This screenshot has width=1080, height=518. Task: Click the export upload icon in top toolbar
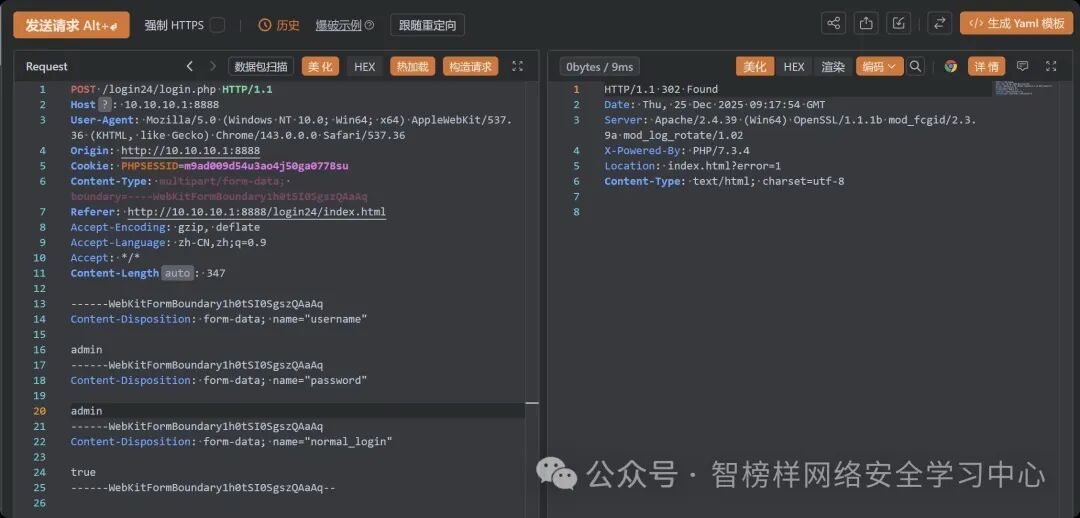point(866,23)
